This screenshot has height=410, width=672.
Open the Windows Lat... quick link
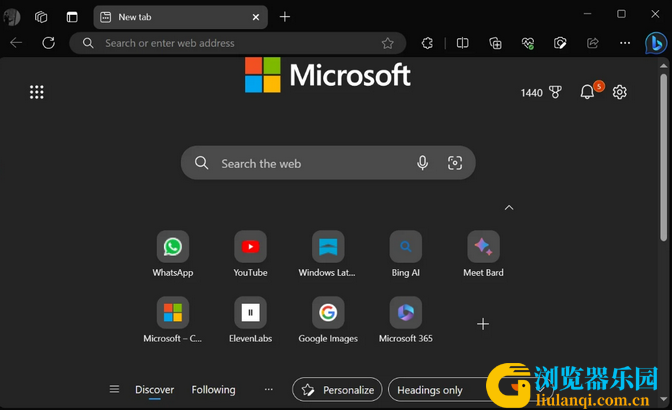coord(328,254)
